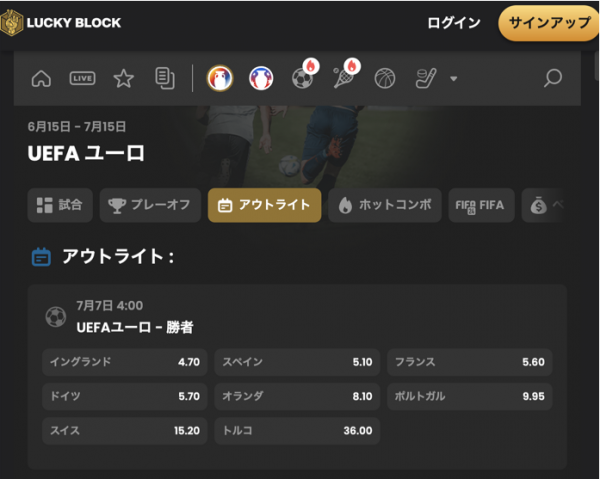Screen dimensions: 600x479
Task: Bet on スペイン at 5.10
Action: pyautogui.click(x=297, y=362)
